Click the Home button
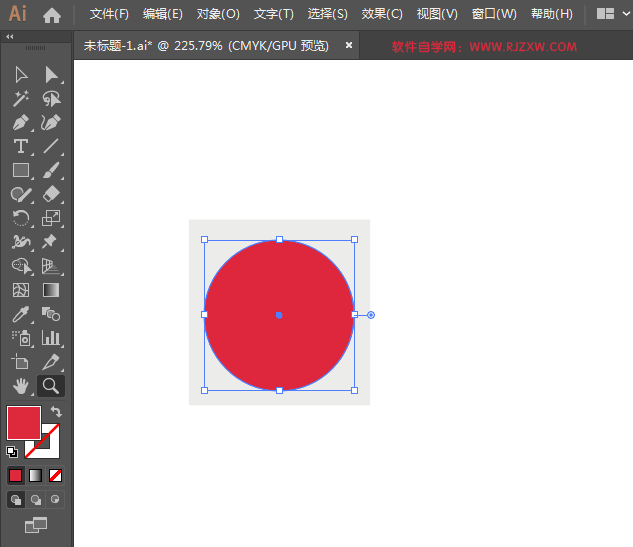Screen dimensions: 633x547 (52, 15)
